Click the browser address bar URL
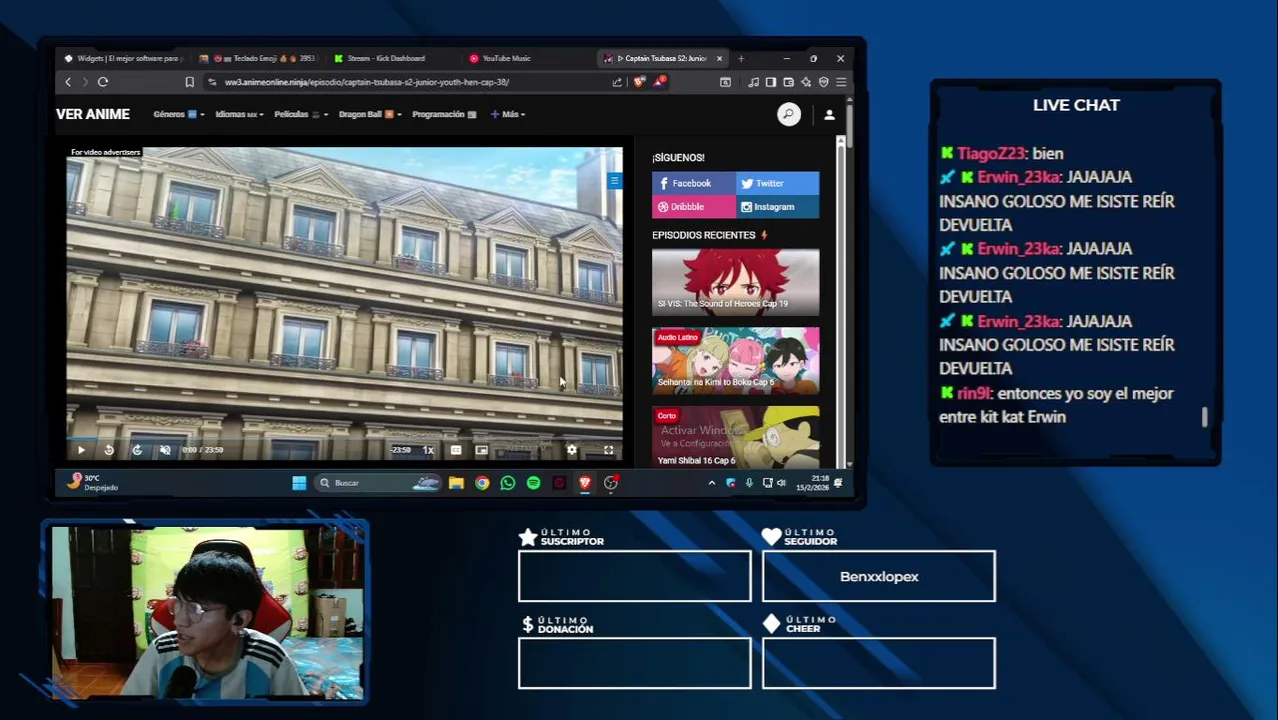The width and height of the screenshot is (1278, 720). pyautogui.click(x=366, y=82)
